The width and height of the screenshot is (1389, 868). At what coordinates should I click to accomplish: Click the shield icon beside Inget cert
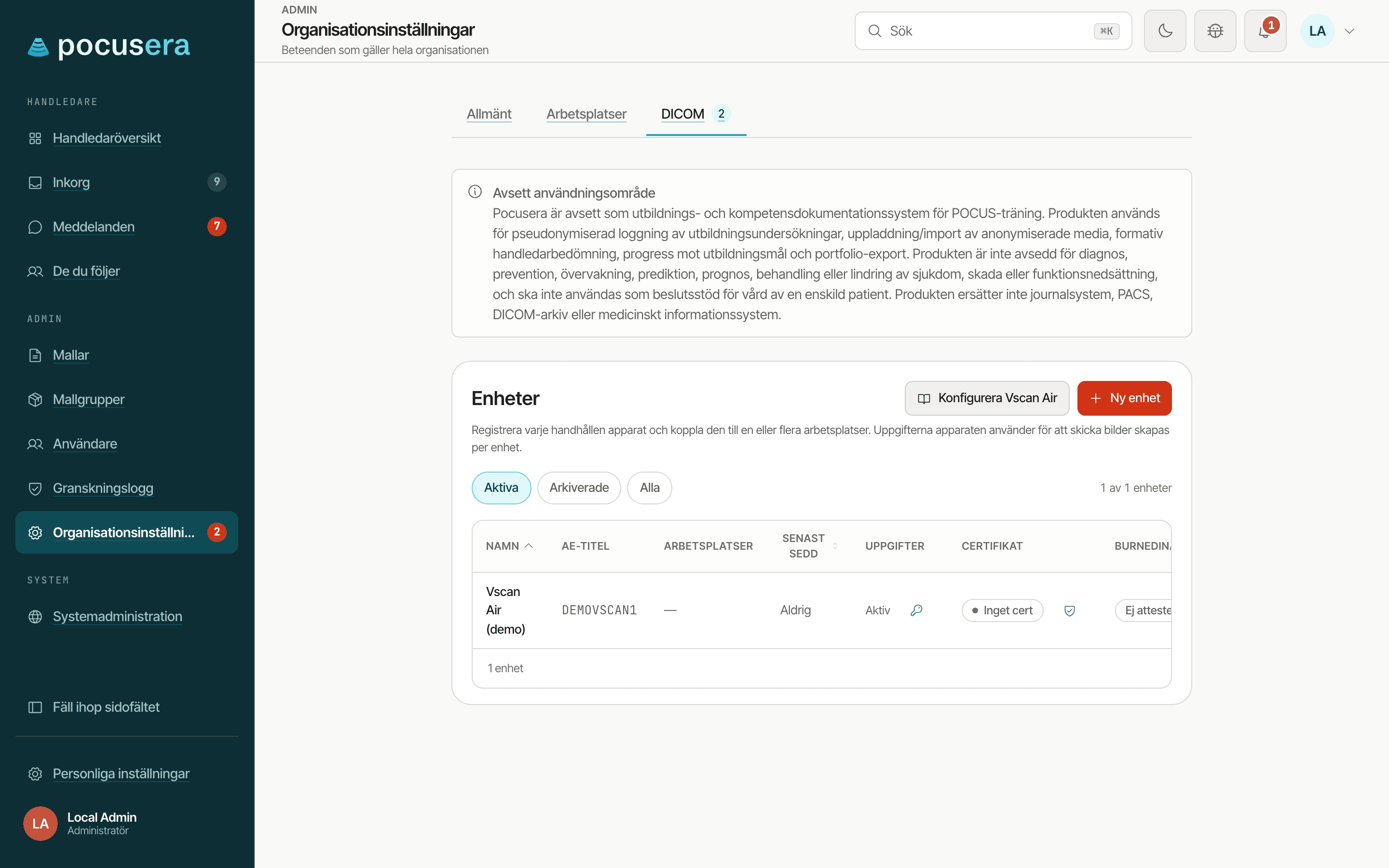pyautogui.click(x=1069, y=611)
